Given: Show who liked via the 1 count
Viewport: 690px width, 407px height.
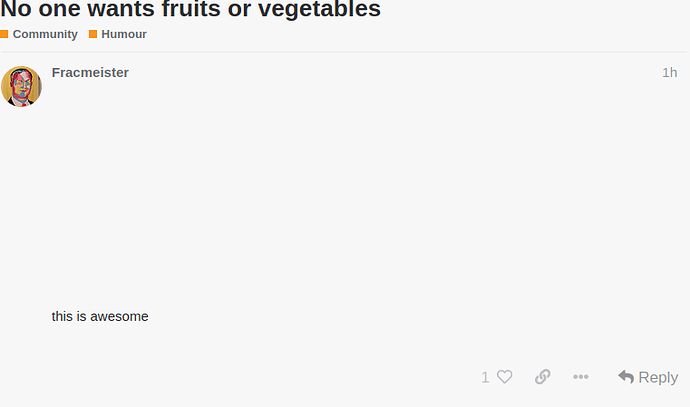Looking at the screenshot, I should coord(485,377).
